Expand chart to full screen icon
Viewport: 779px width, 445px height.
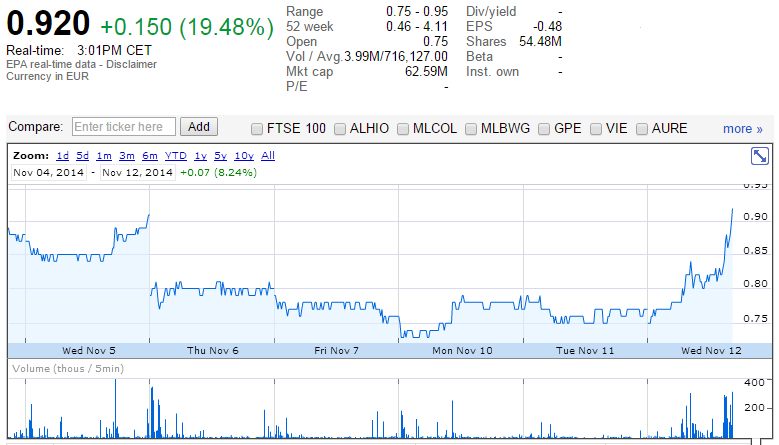click(x=760, y=156)
